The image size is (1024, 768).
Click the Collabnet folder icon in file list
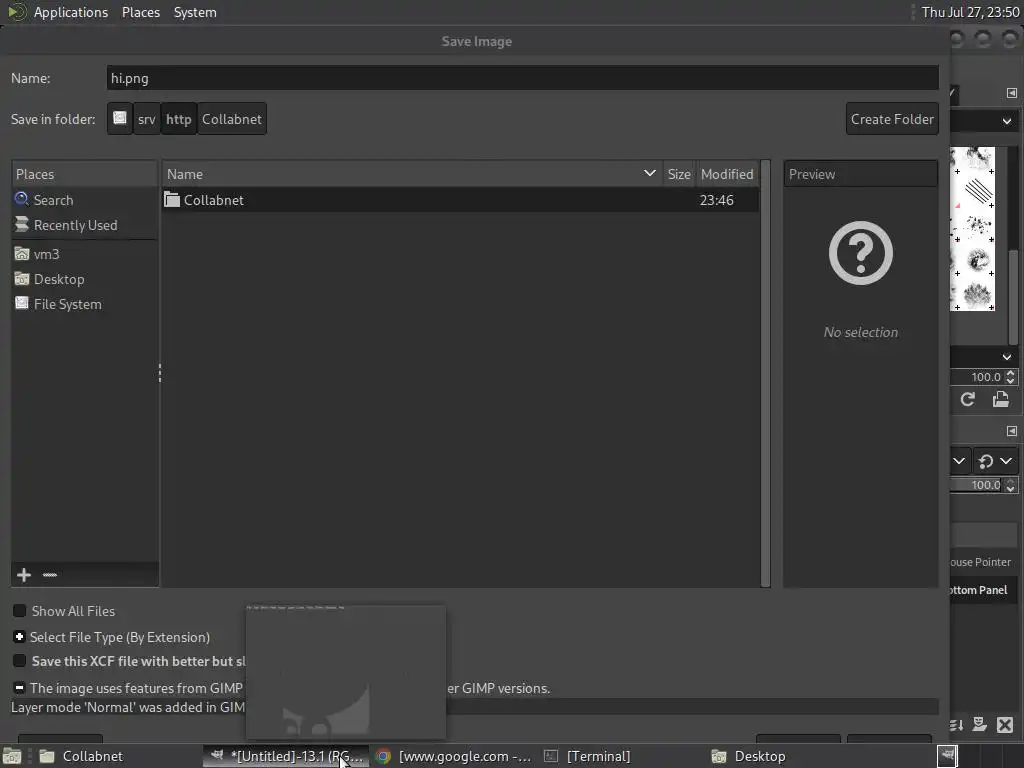pyautogui.click(x=172, y=199)
